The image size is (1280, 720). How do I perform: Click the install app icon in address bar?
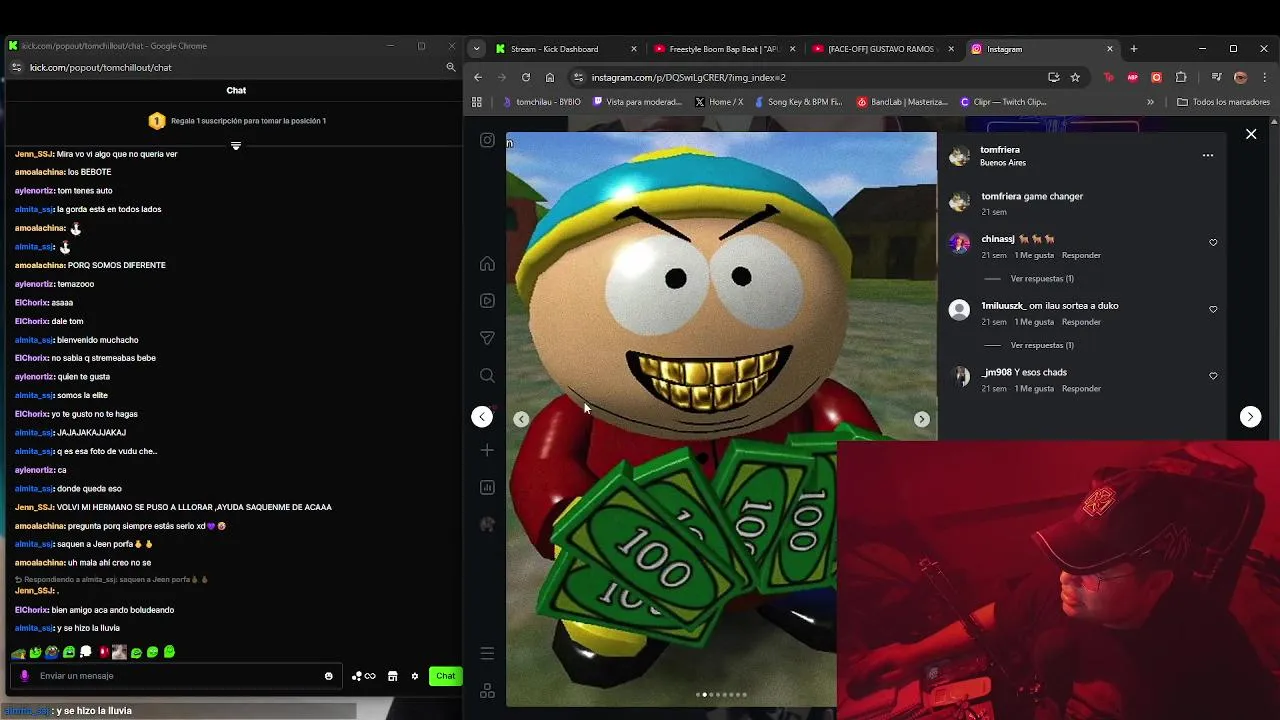[x=1053, y=77]
